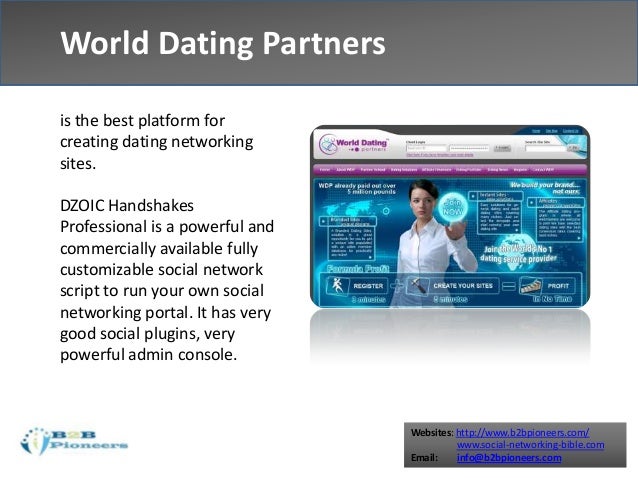Click the Affiliates info box heading
This screenshot has height=479, width=638.
tap(557, 202)
